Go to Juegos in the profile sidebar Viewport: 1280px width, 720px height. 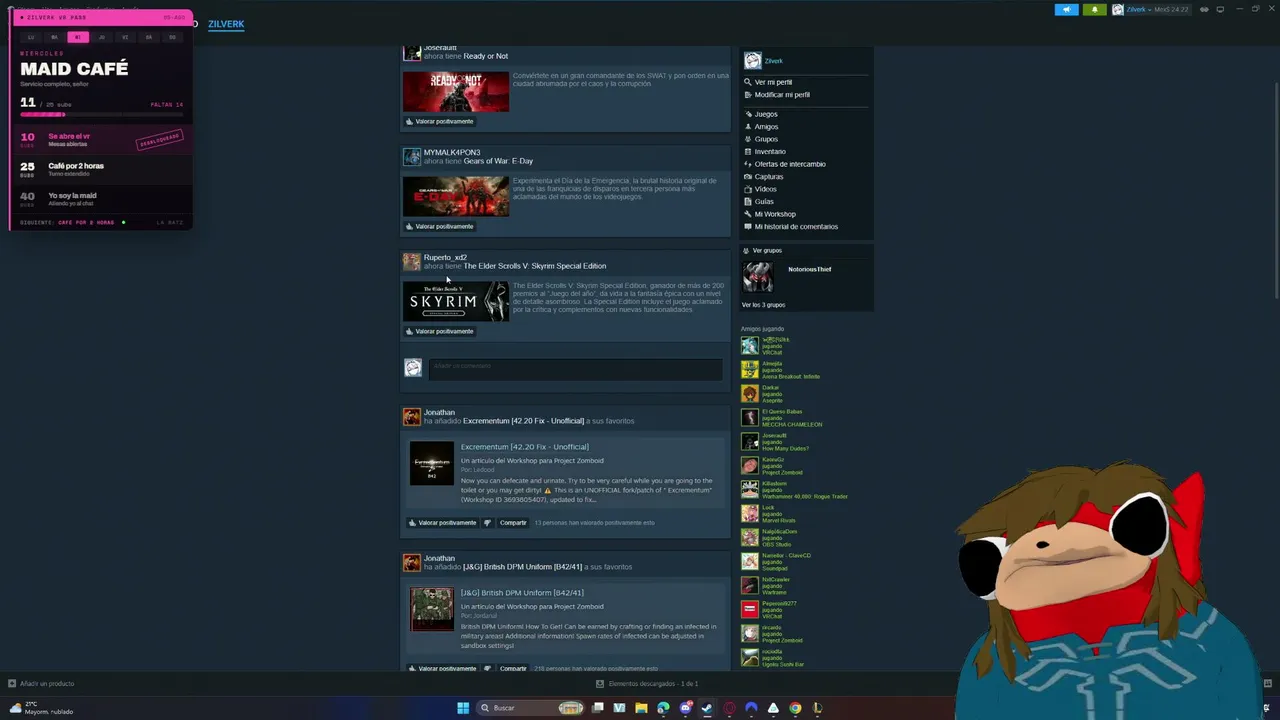click(x=765, y=114)
